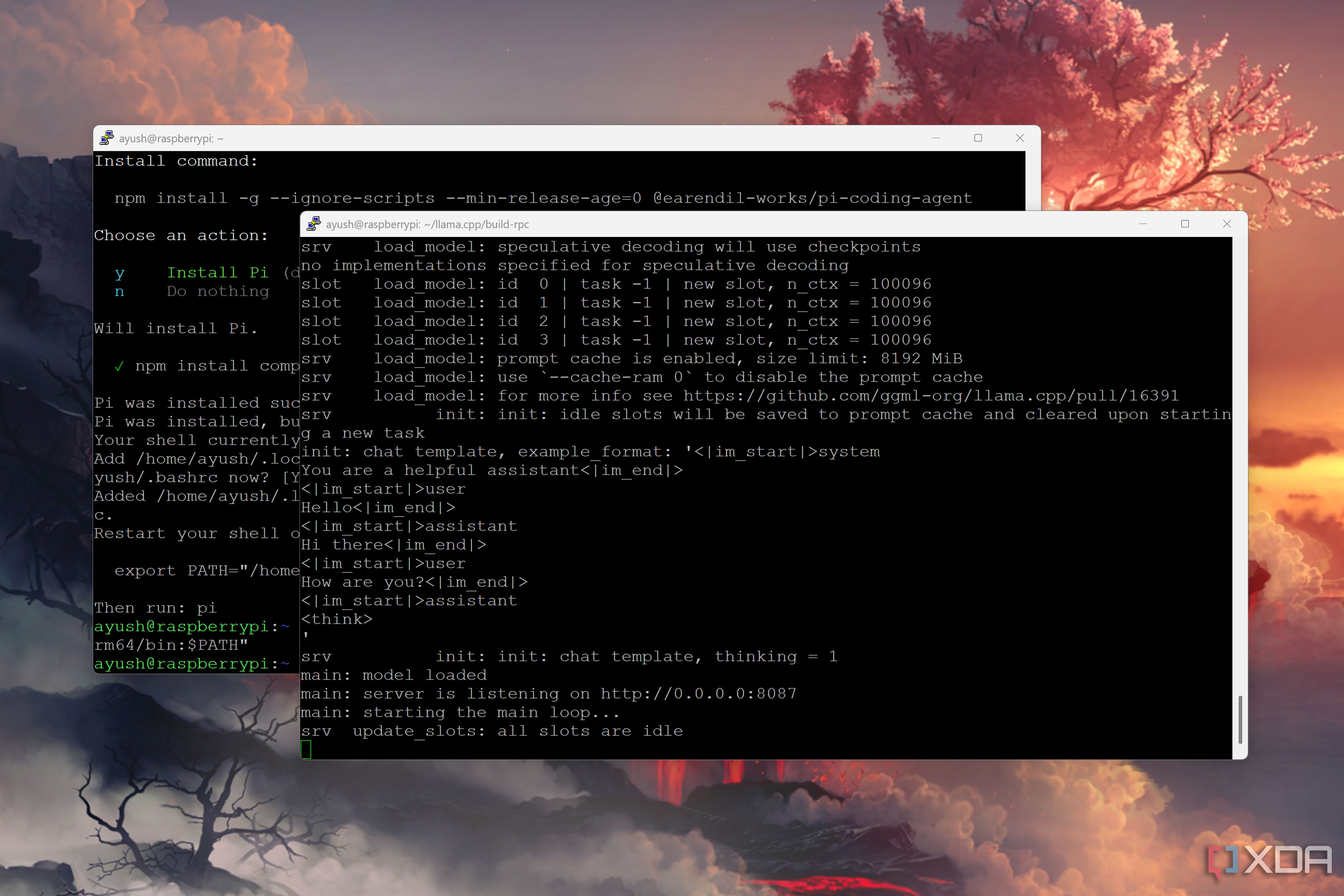Click the http://0.0.0.0:8087 server address
Viewport: 1344px width, 896px height.
tap(698, 694)
